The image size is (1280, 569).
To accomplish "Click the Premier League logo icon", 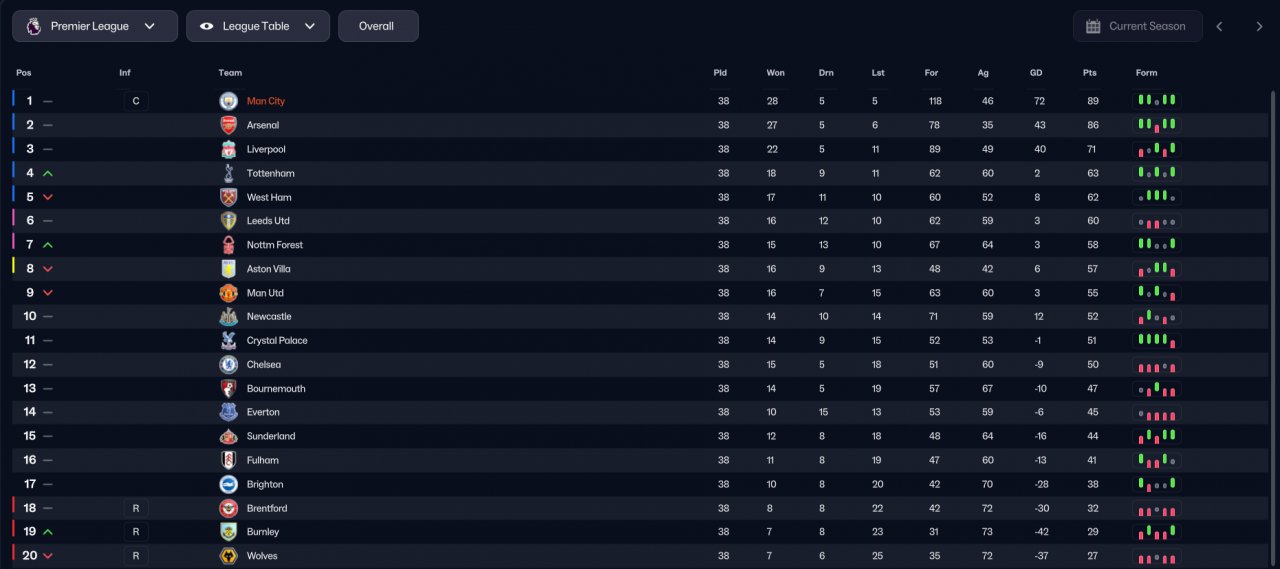I will click(33, 26).
